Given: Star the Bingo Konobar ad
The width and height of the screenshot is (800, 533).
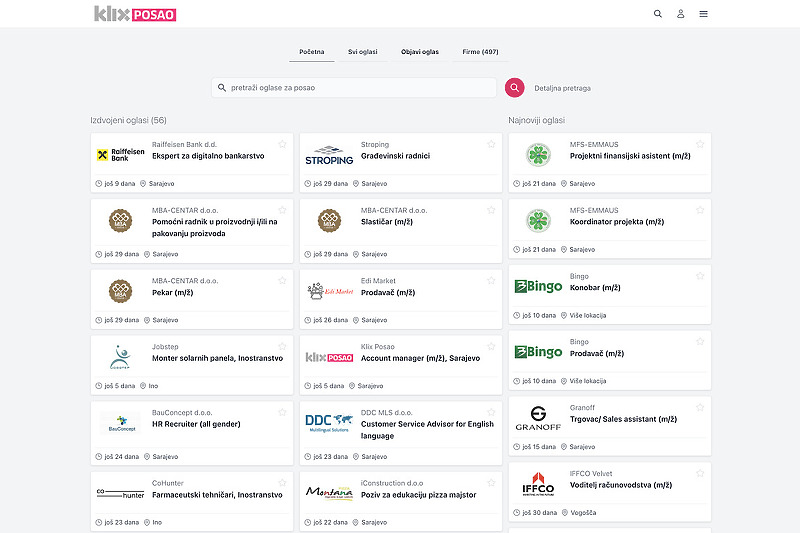Looking at the screenshot, I should click(700, 275).
